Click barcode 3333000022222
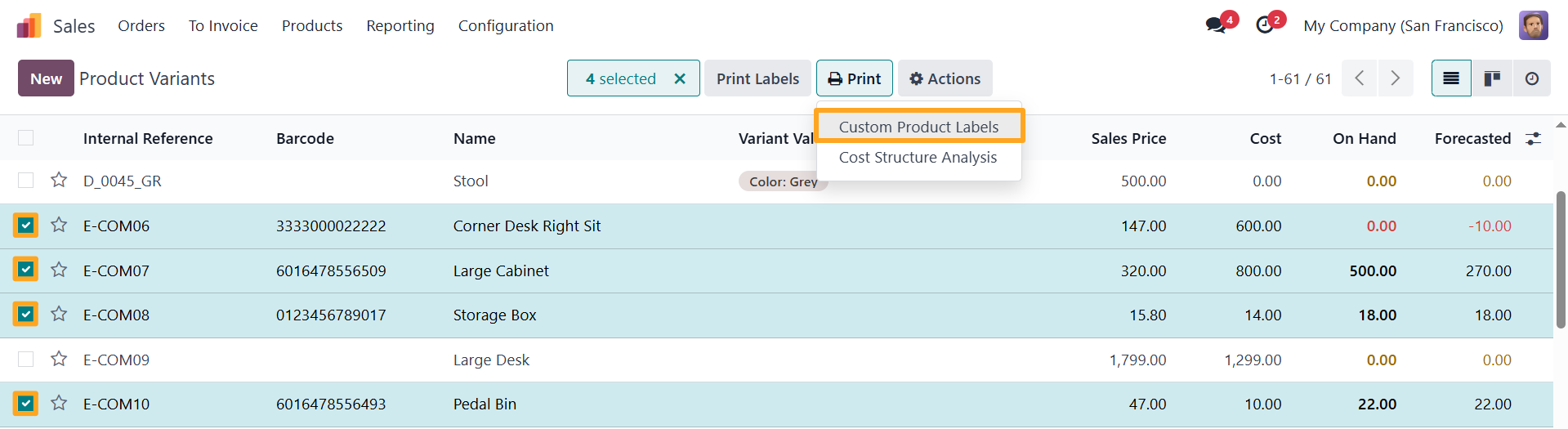 click(x=331, y=226)
